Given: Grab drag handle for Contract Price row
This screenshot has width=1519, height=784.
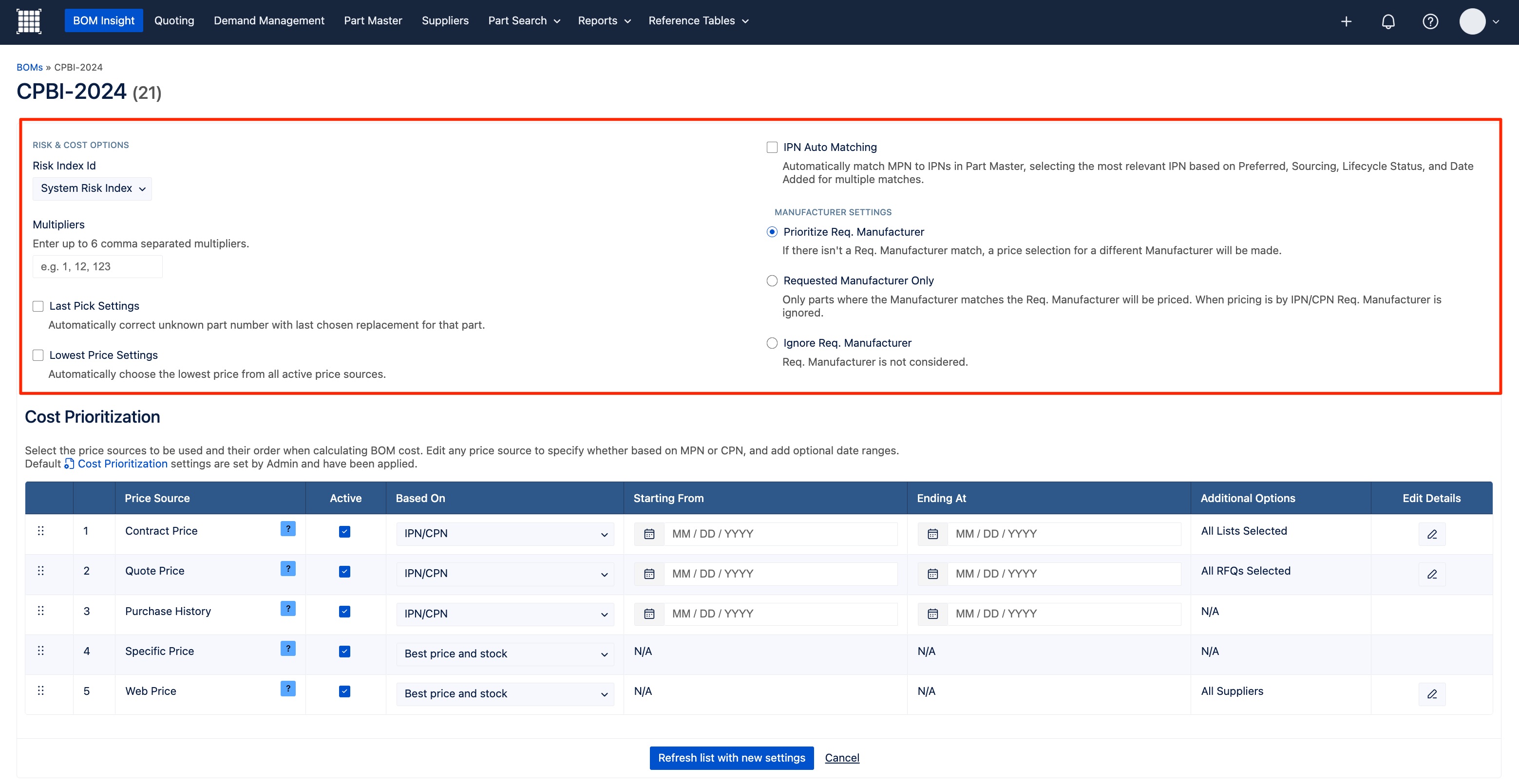Looking at the screenshot, I should click(x=41, y=531).
